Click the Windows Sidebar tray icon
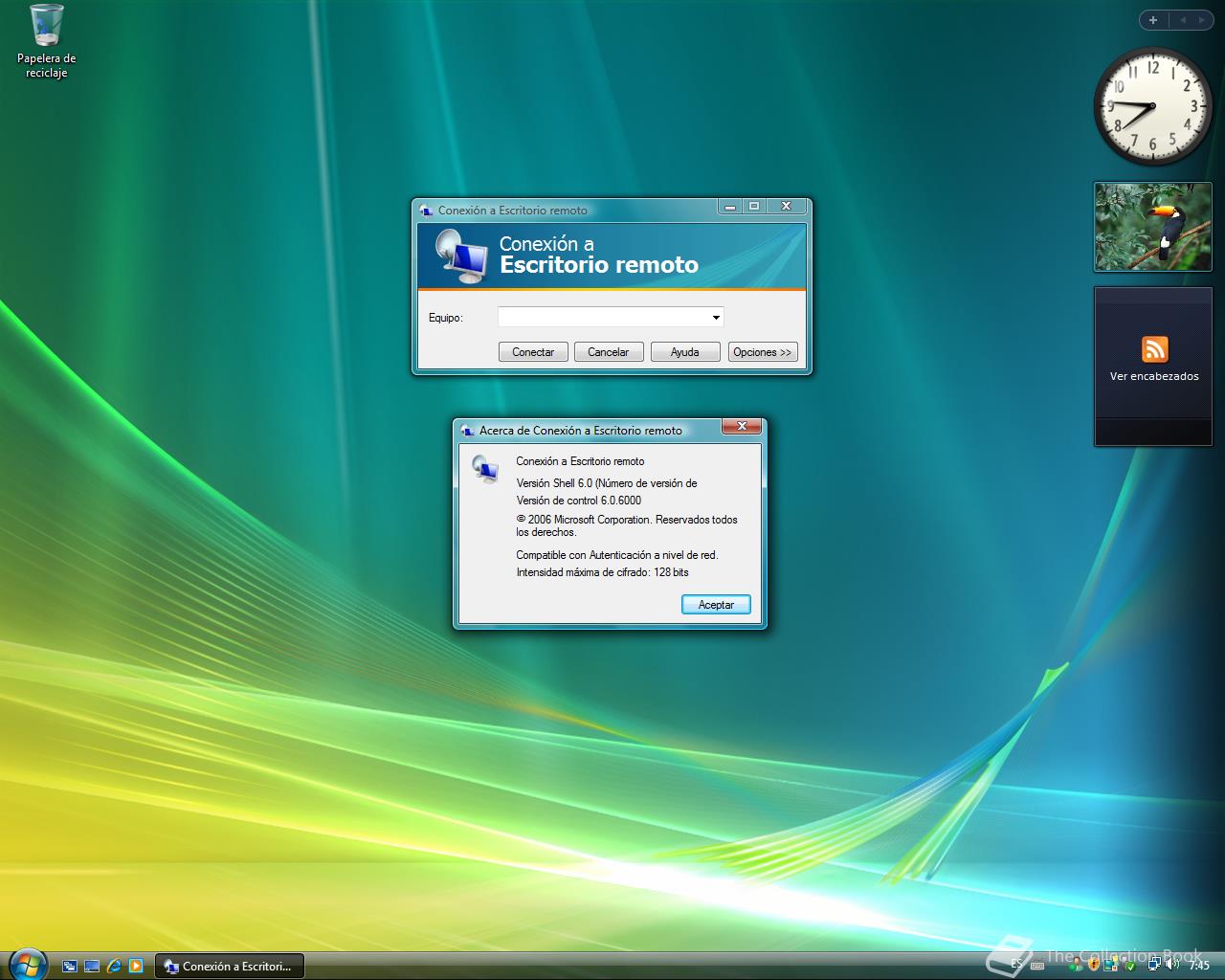The height and width of the screenshot is (980, 1225). tap(1111, 965)
